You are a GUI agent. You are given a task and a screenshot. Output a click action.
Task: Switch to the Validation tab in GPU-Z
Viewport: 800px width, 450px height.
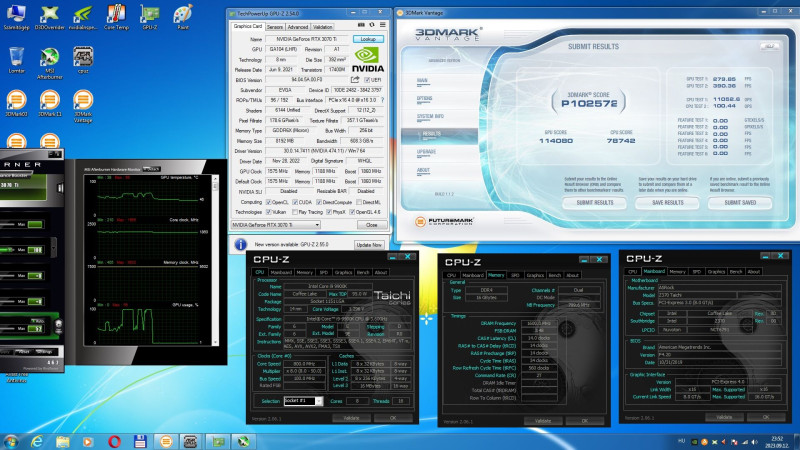pyautogui.click(x=322, y=27)
